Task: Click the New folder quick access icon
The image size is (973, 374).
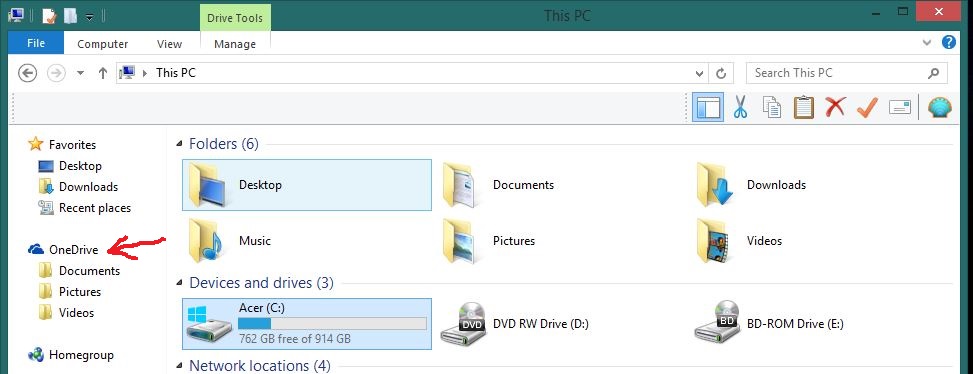Action: point(70,16)
